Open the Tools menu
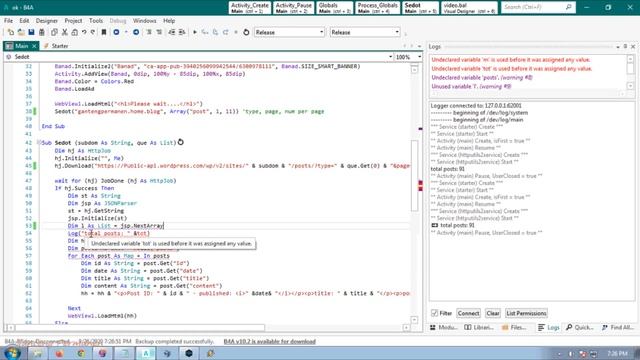This screenshot has width=640, height=360. [x=96, y=20]
